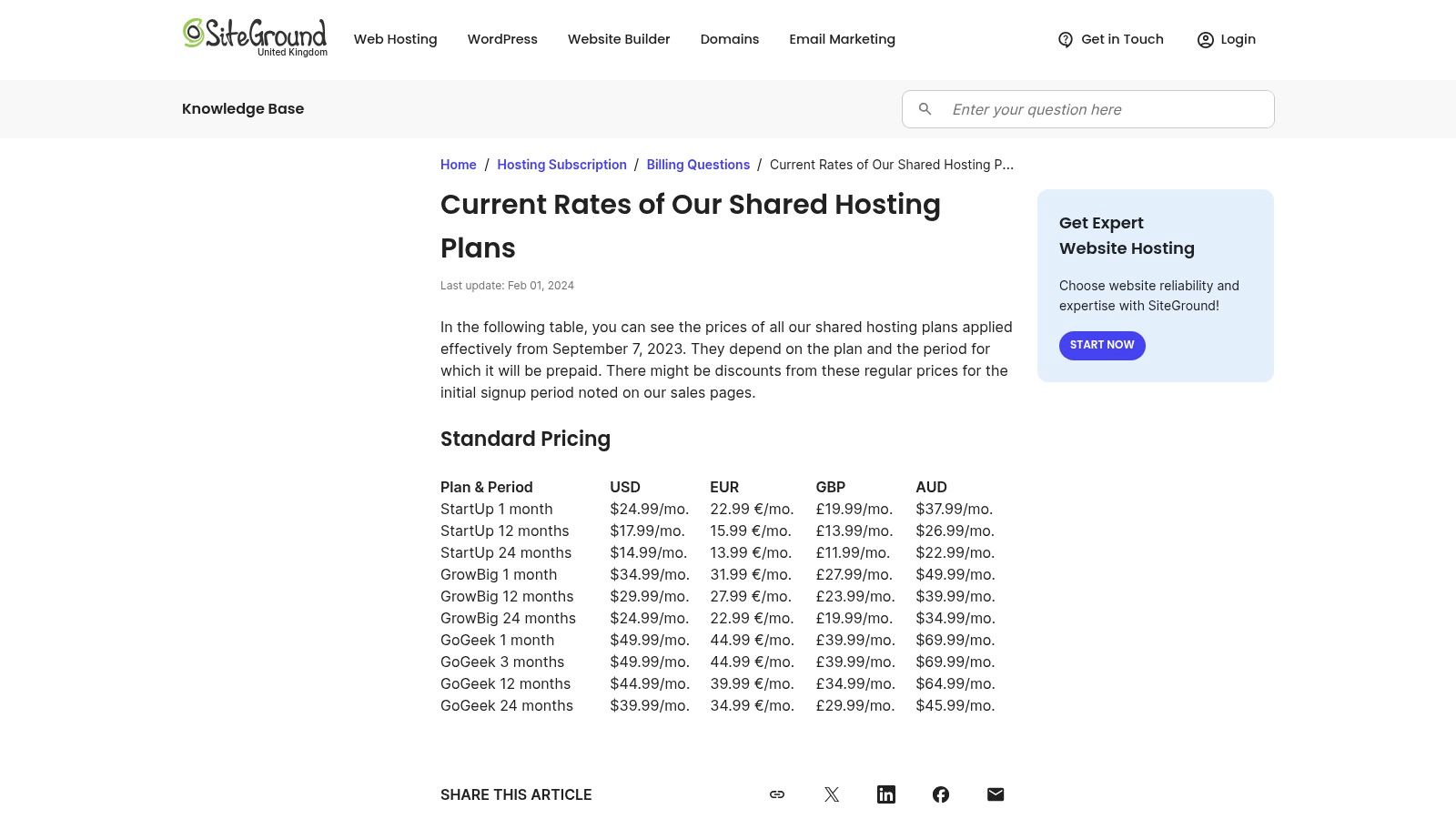
Task: Click the 15.99 €/mo. price
Action: tap(751, 531)
